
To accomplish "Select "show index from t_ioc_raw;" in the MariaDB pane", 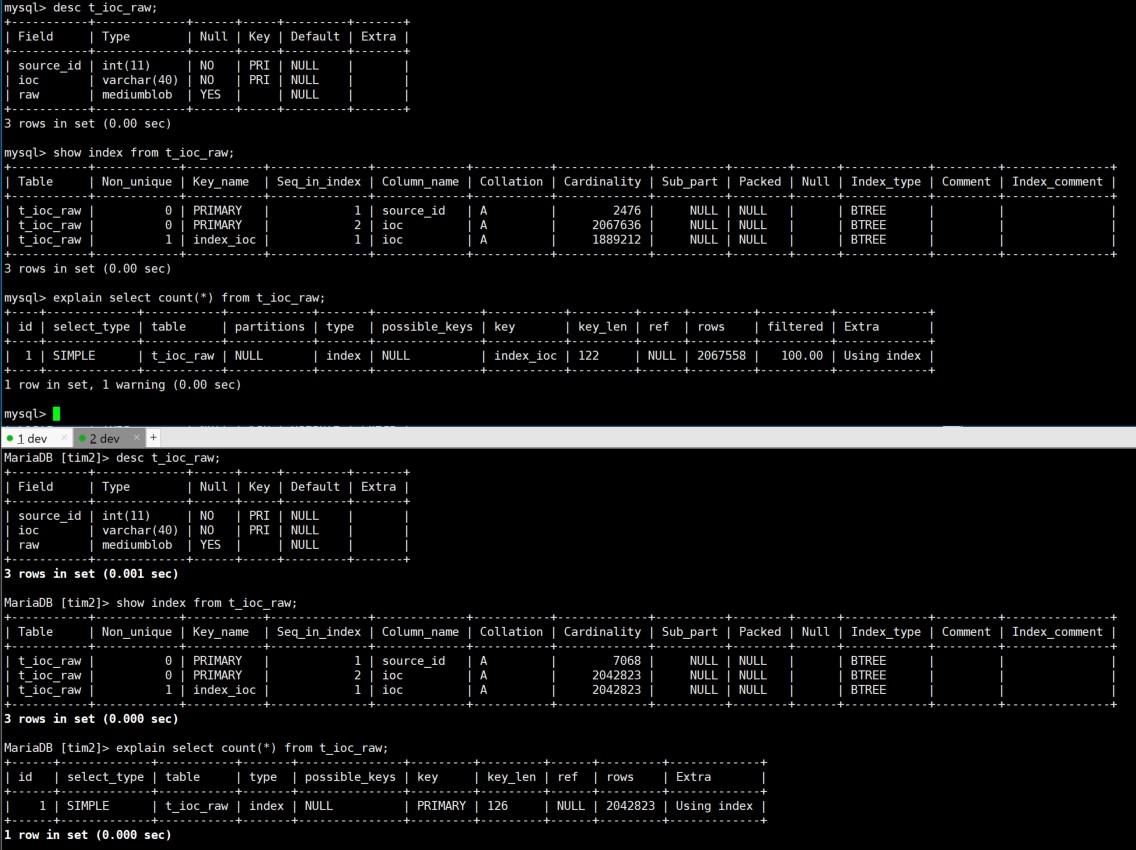I will [206, 603].
